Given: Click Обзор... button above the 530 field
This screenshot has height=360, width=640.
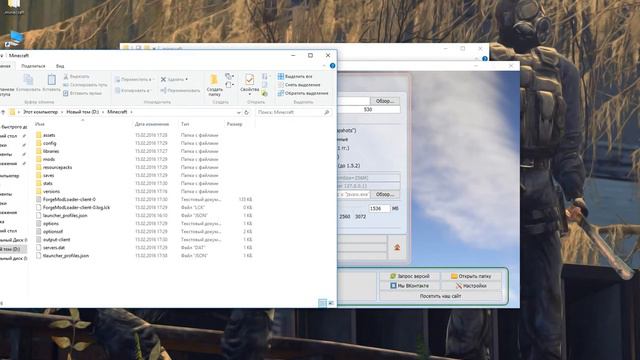Looking at the screenshot, I should (x=384, y=101).
